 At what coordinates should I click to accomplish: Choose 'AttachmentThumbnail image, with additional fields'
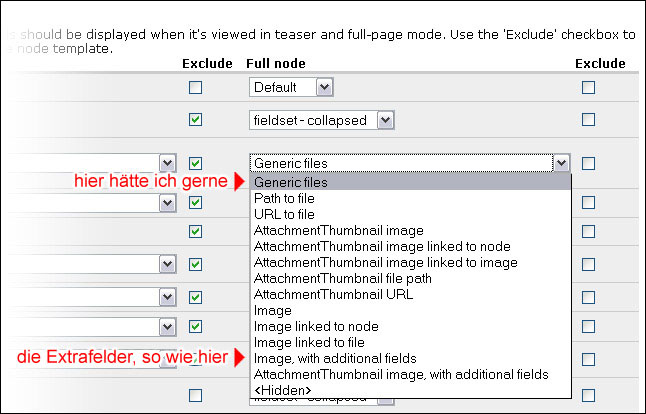tap(401, 374)
